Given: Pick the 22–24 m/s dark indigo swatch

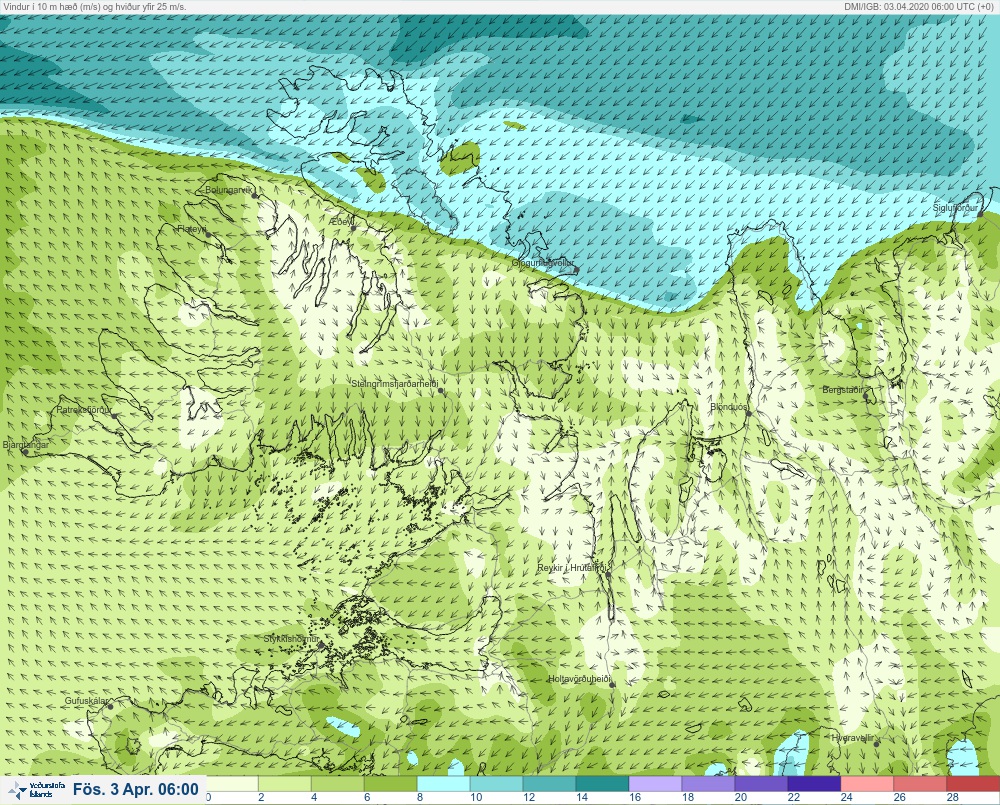Looking at the screenshot, I should click(814, 783).
